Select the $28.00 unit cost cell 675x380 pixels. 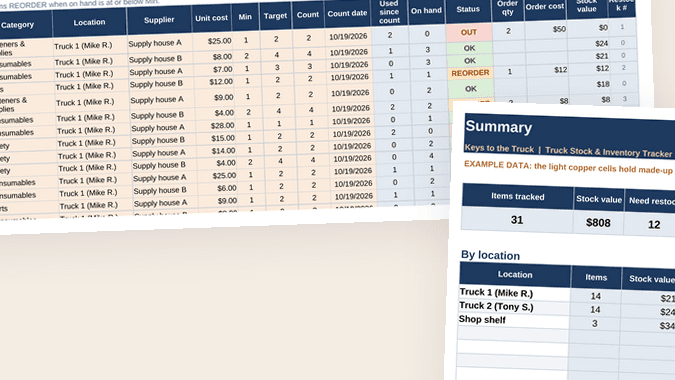click(x=216, y=126)
